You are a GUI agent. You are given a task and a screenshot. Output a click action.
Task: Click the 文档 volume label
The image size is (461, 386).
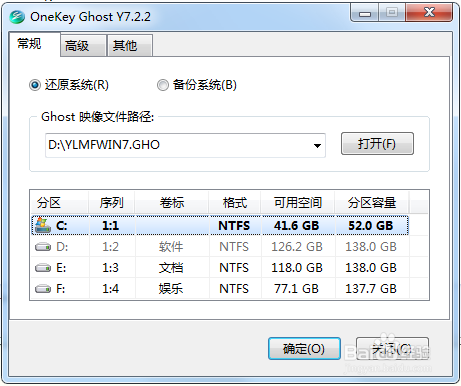[x=171, y=268]
